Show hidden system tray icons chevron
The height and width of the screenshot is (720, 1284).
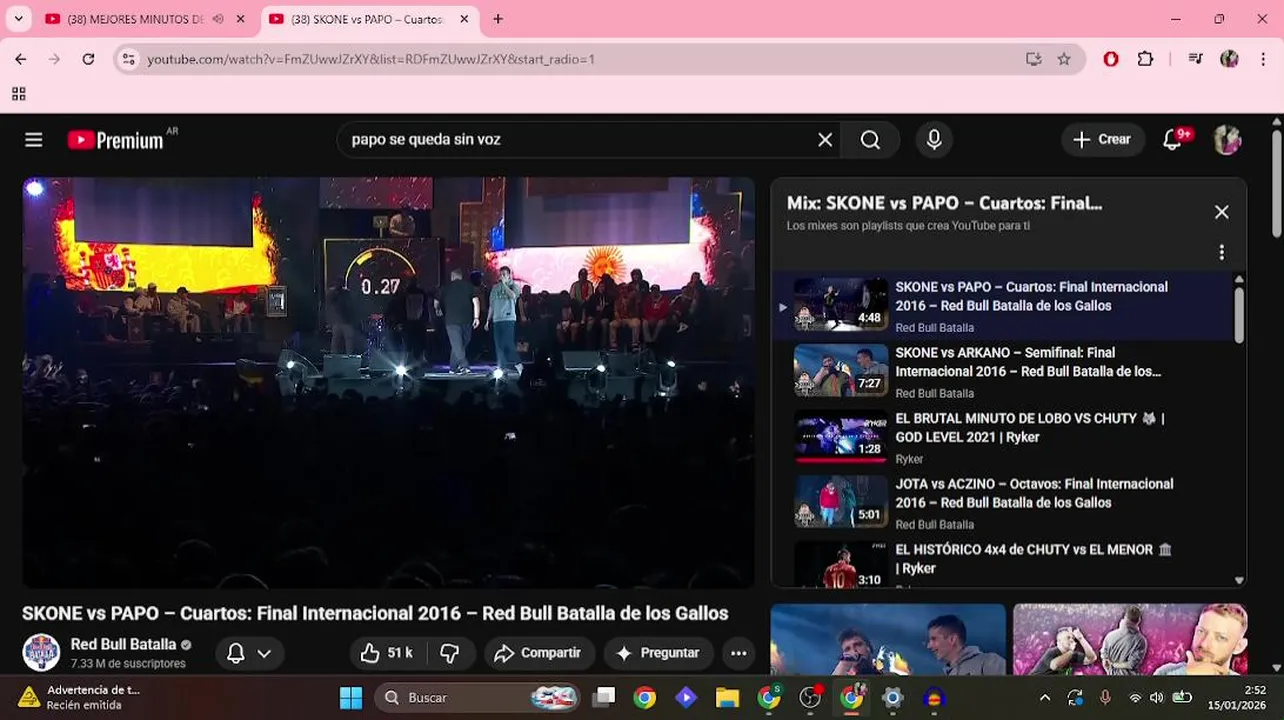coord(1045,698)
